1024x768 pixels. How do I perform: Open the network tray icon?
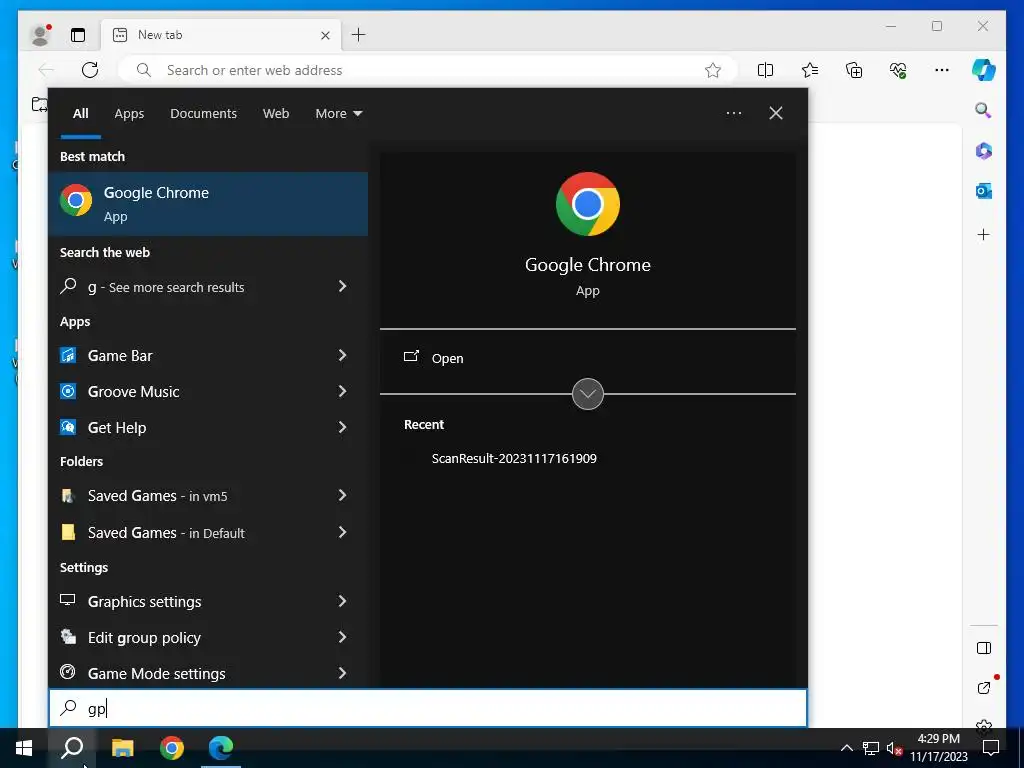(x=871, y=748)
